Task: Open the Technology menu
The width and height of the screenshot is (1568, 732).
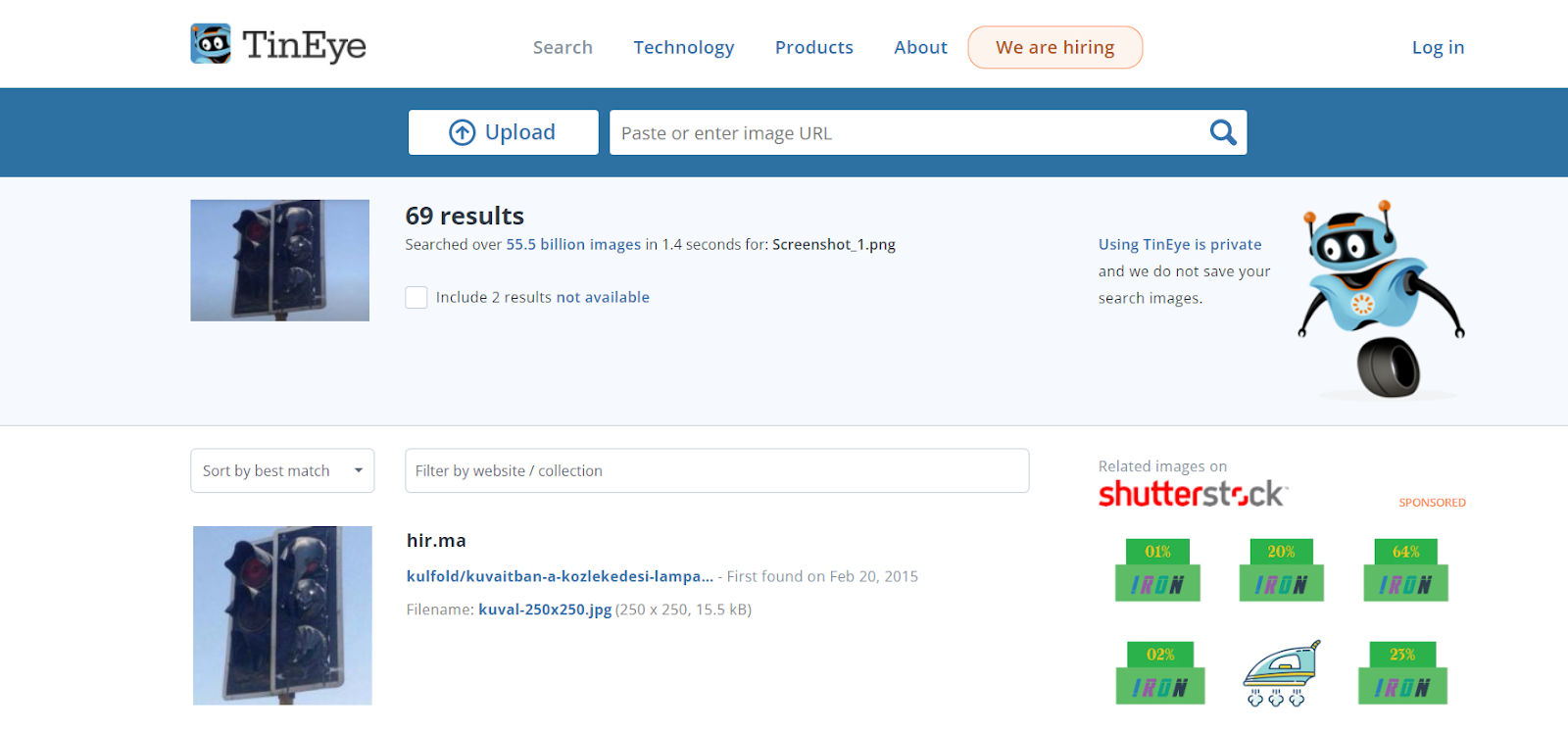Action: [683, 47]
